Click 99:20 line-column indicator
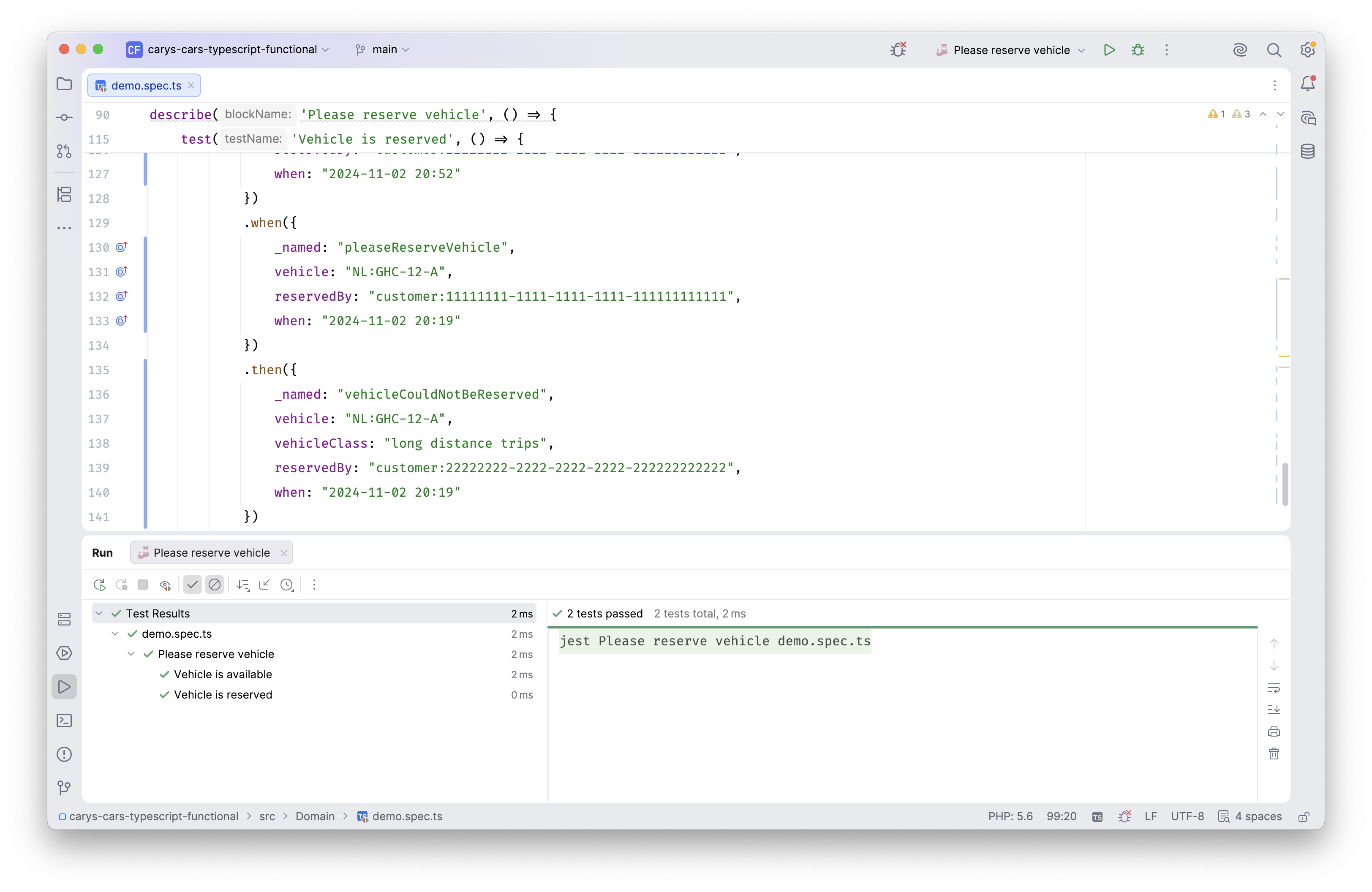1372x892 pixels. [x=1061, y=816]
